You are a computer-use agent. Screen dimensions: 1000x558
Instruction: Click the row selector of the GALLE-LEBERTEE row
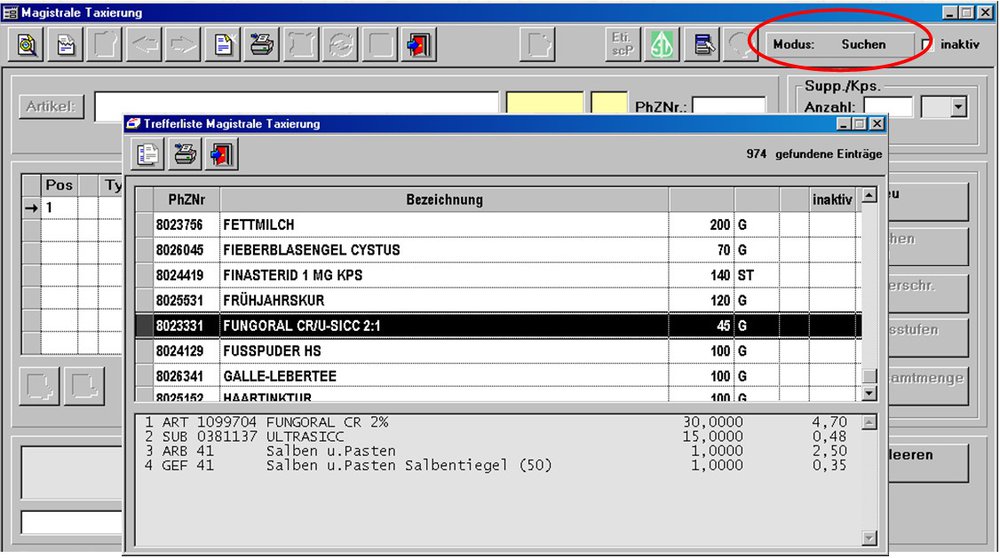(x=145, y=376)
